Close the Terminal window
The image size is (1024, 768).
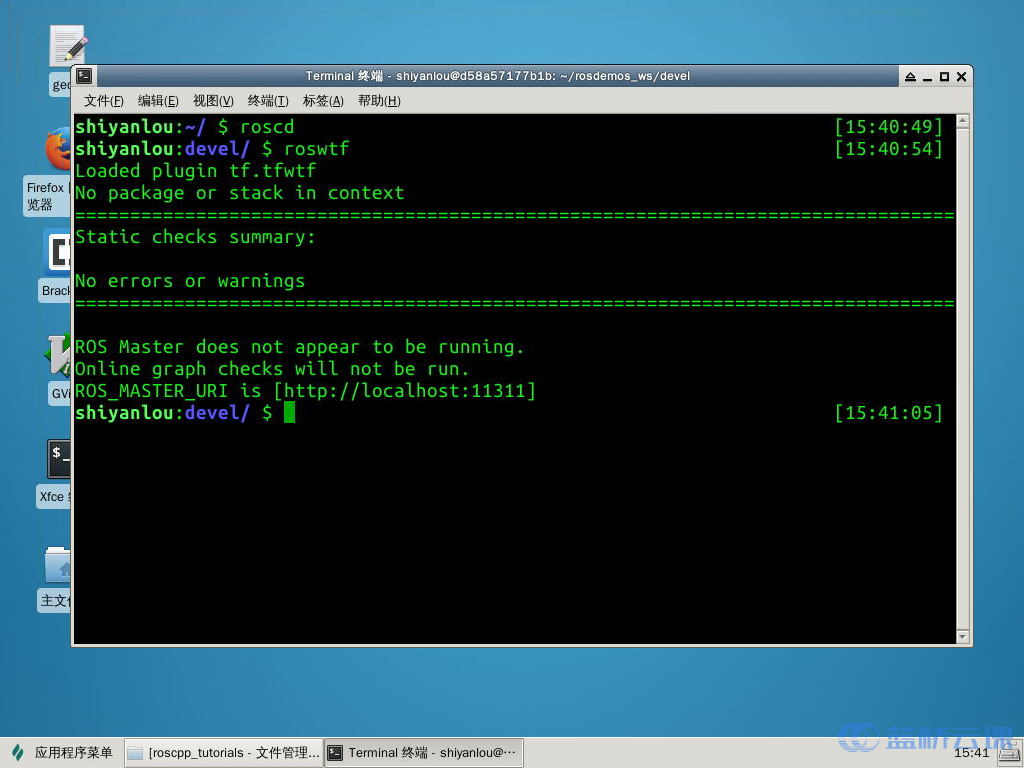point(961,76)
